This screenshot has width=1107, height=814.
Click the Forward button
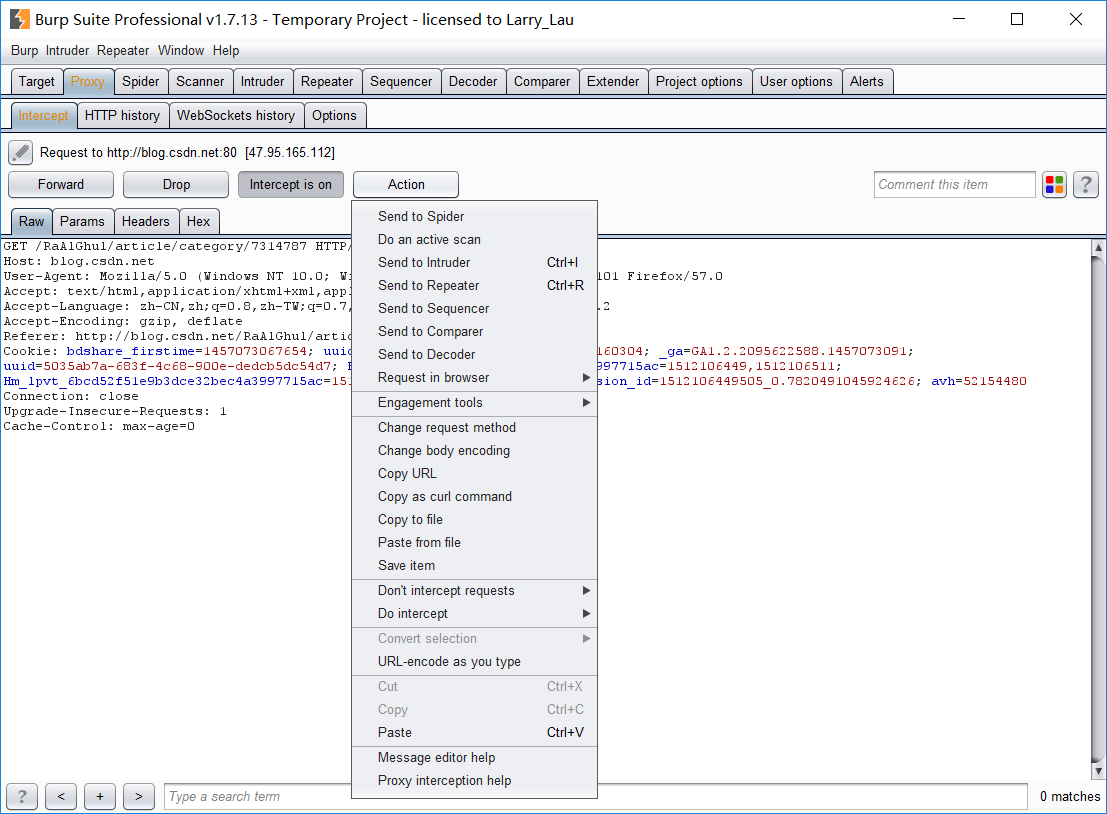[x=61, y=185]
